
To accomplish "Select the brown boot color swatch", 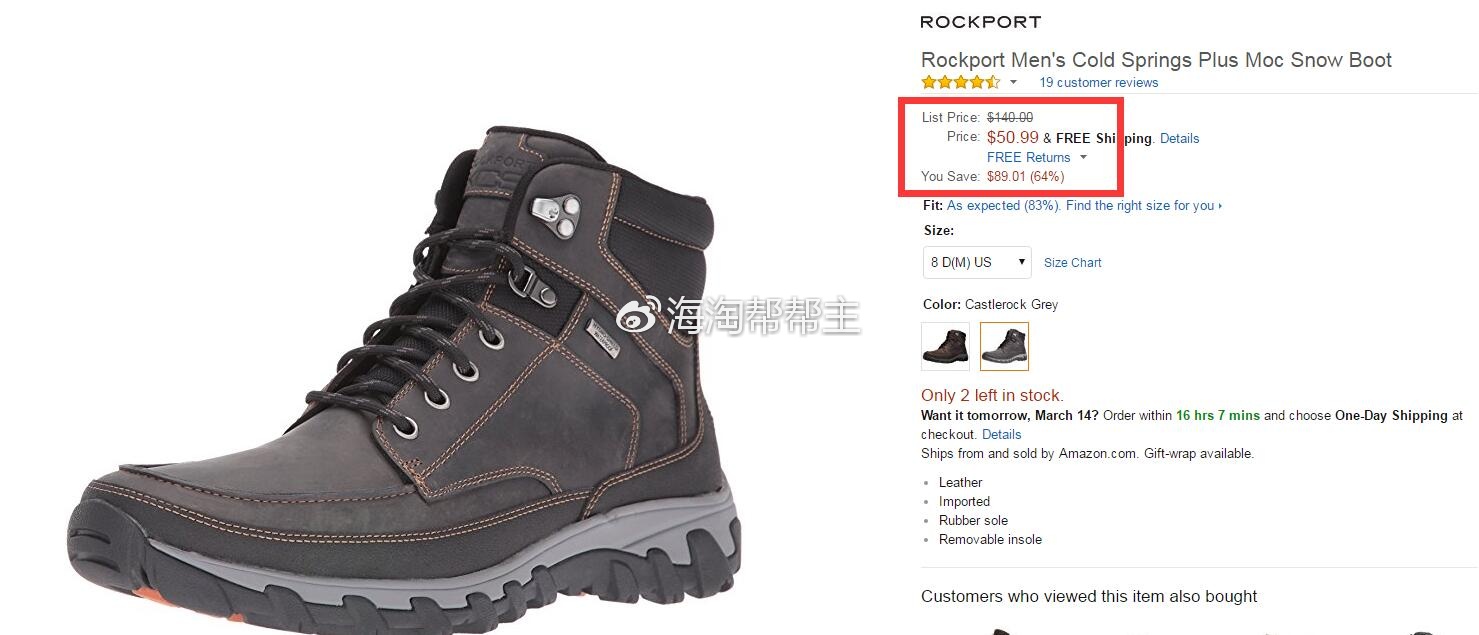I will click(x=945, y=346).
